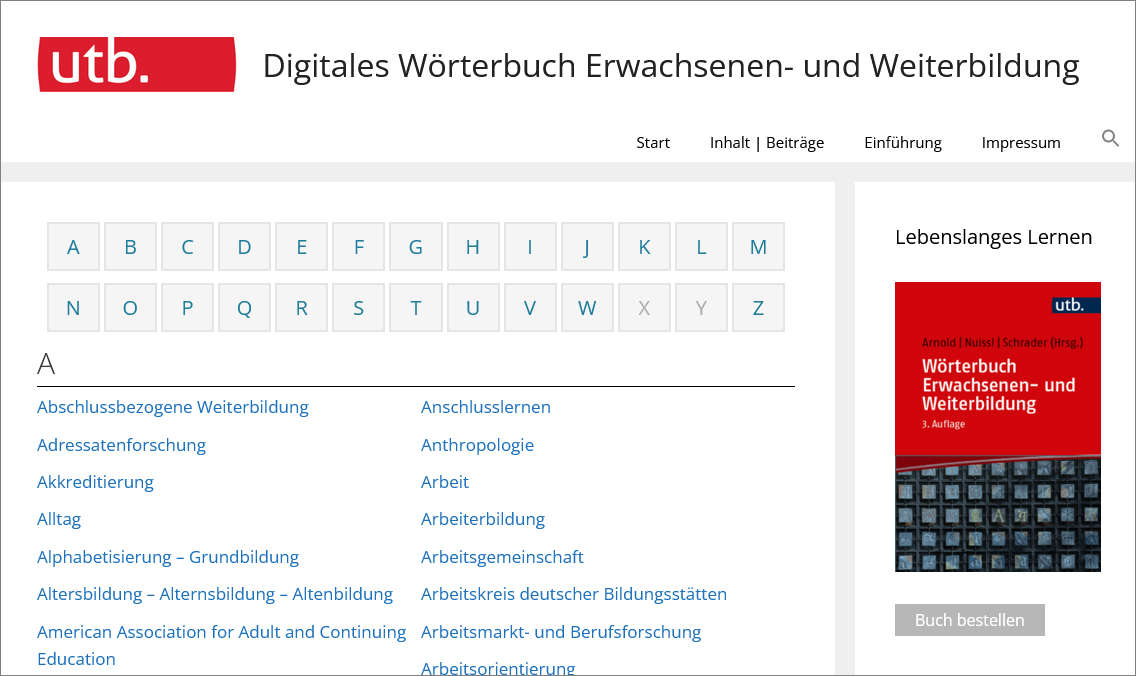Jump to letter H entries
1136x676 pixels.
473,247
